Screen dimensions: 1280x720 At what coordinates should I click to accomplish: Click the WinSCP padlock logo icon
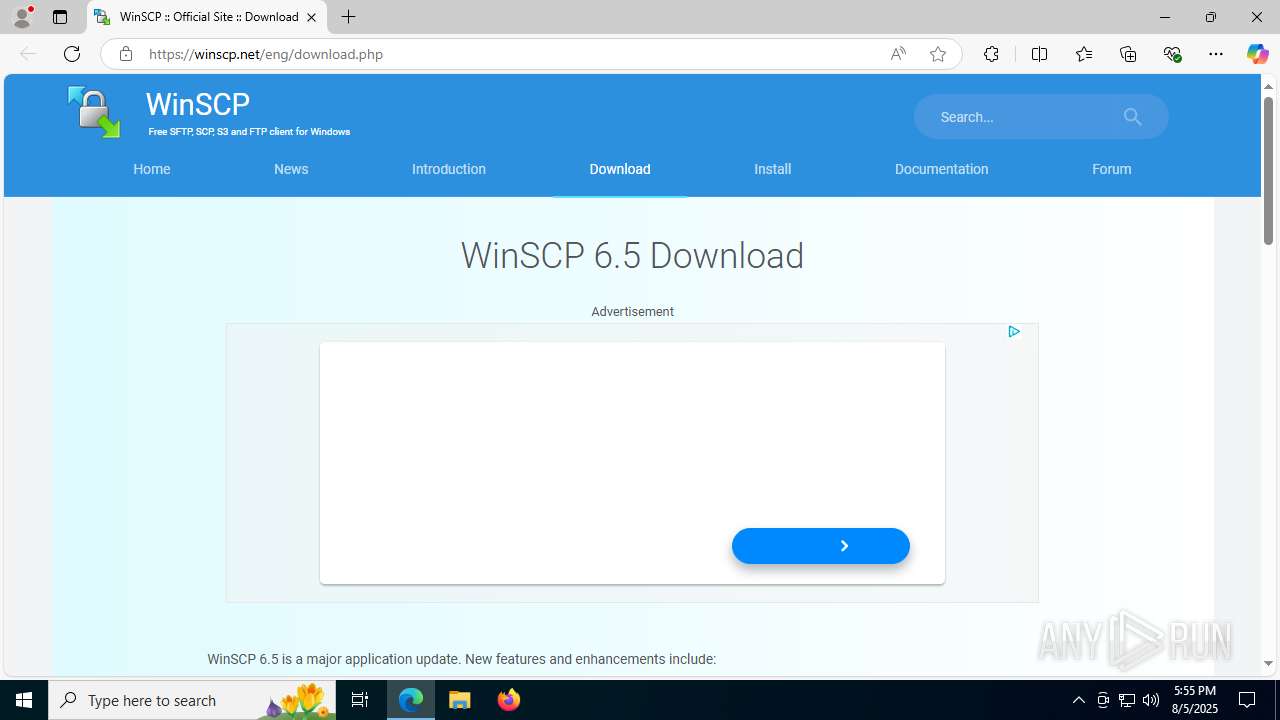(94, 112)
